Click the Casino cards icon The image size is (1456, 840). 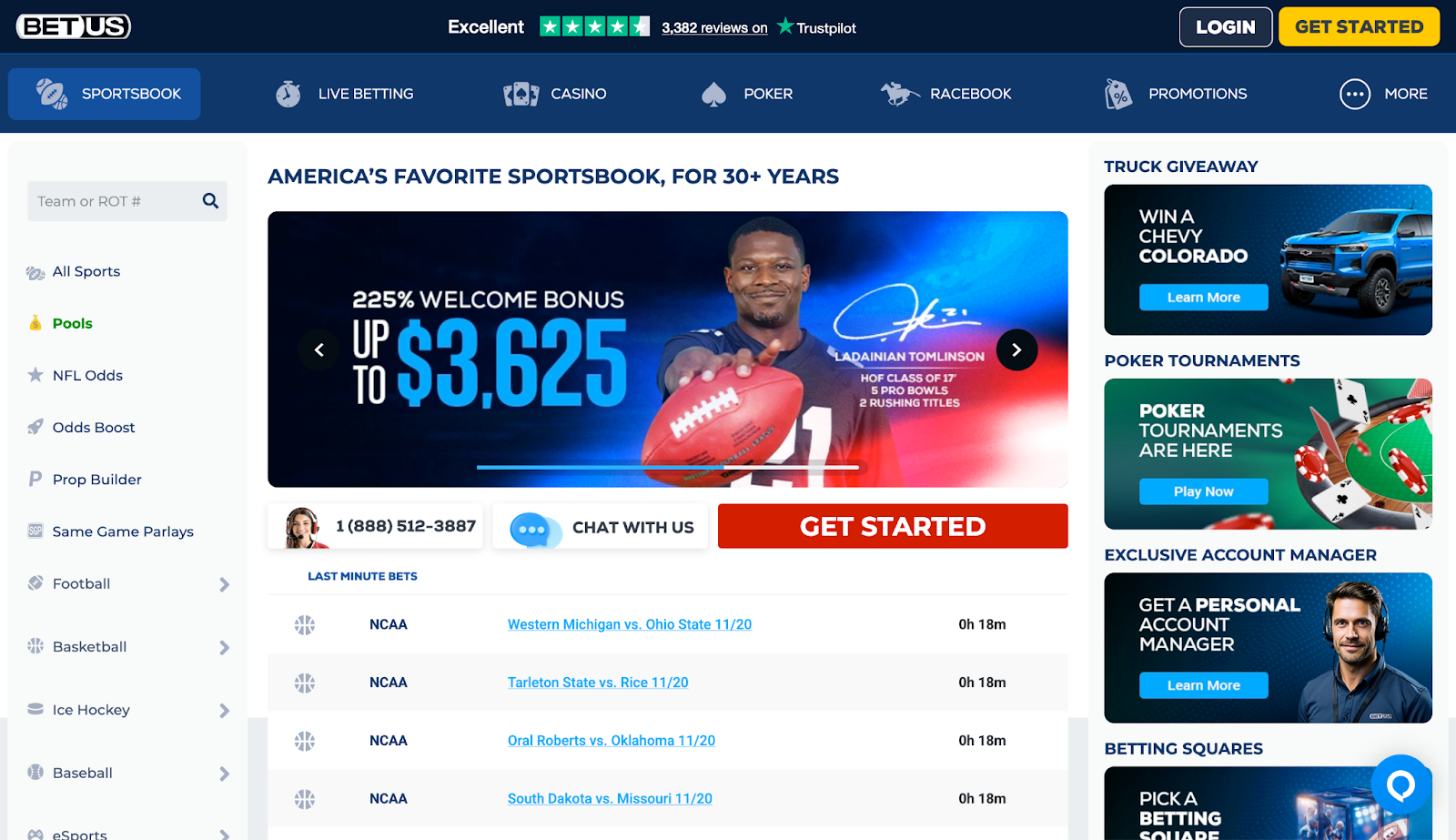click(521, 94)
